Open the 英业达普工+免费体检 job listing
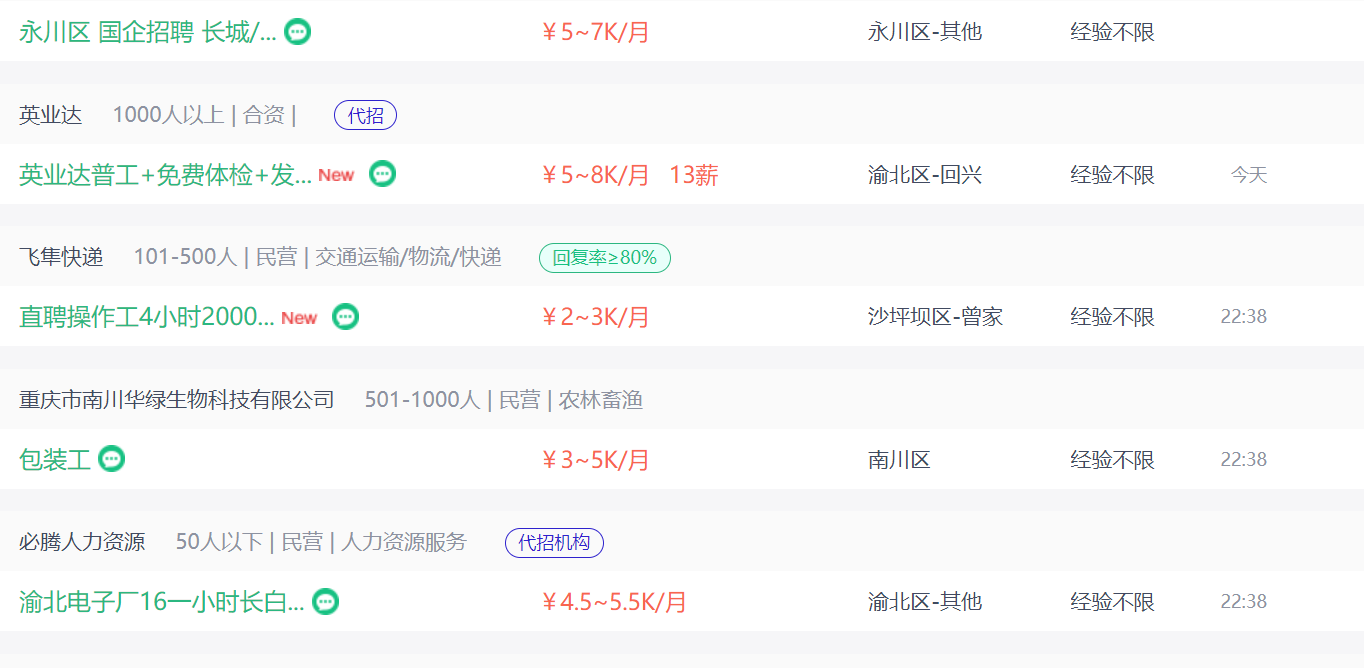This screenshot has height=668, width=1364. 165,174
